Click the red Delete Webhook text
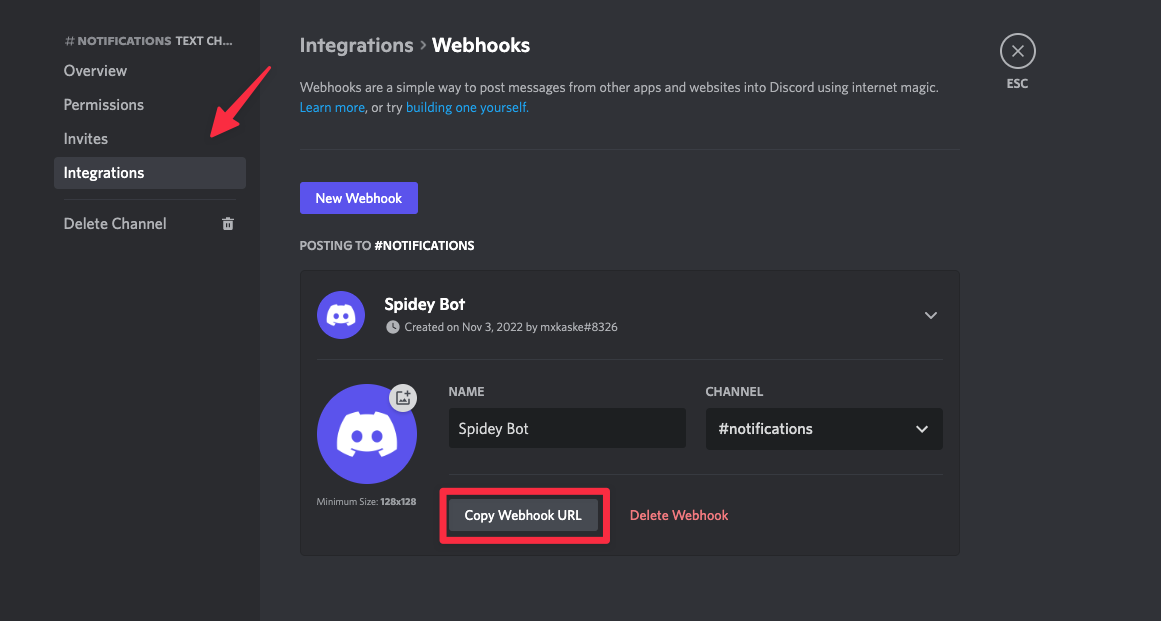This screenshot has width=1161, height=621. 679,516
